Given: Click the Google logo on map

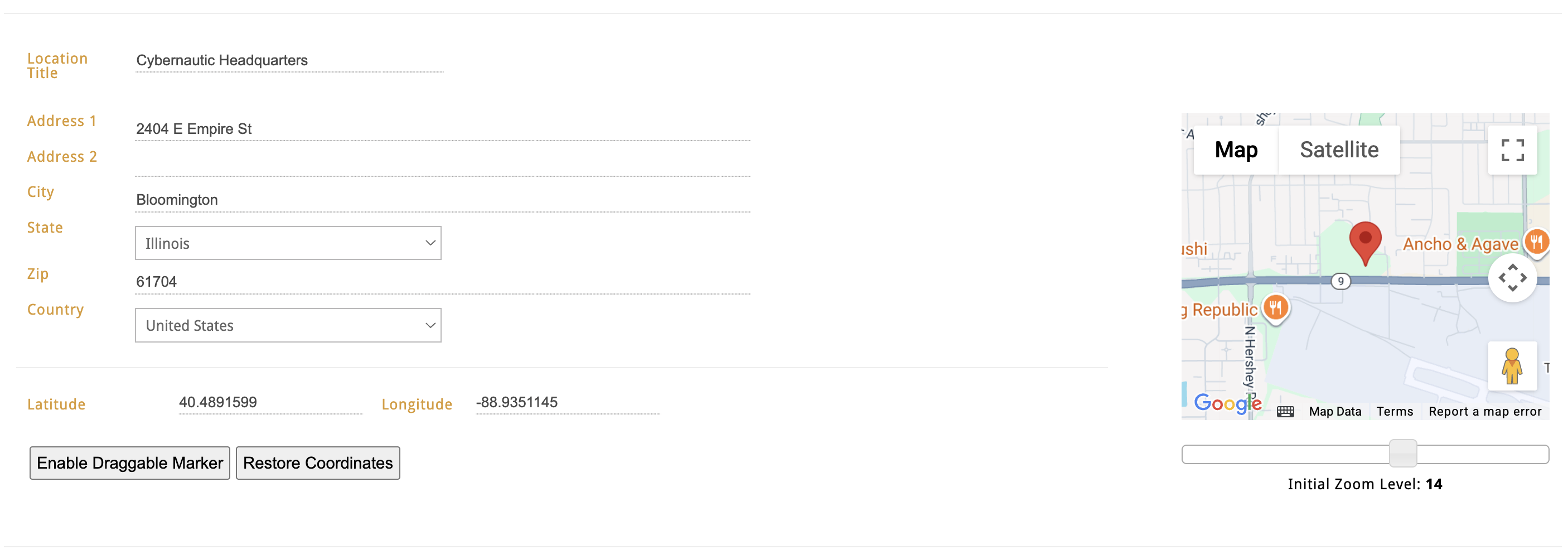Looking at the screenshot, I should 1227,403.
